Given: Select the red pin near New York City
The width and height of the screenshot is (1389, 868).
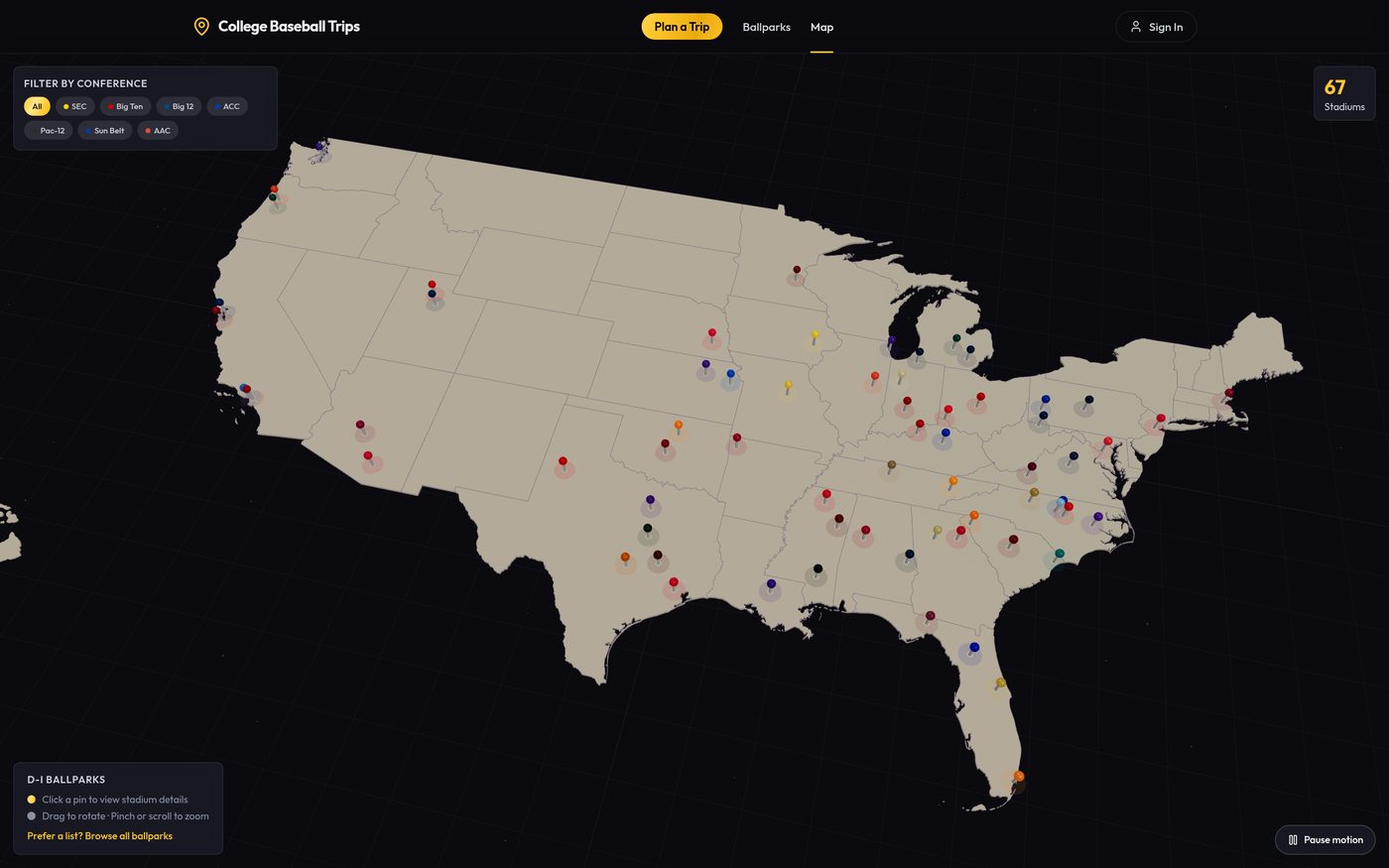Looking at the screenshot, I should pyautogui.click(x=1161, y=419).
